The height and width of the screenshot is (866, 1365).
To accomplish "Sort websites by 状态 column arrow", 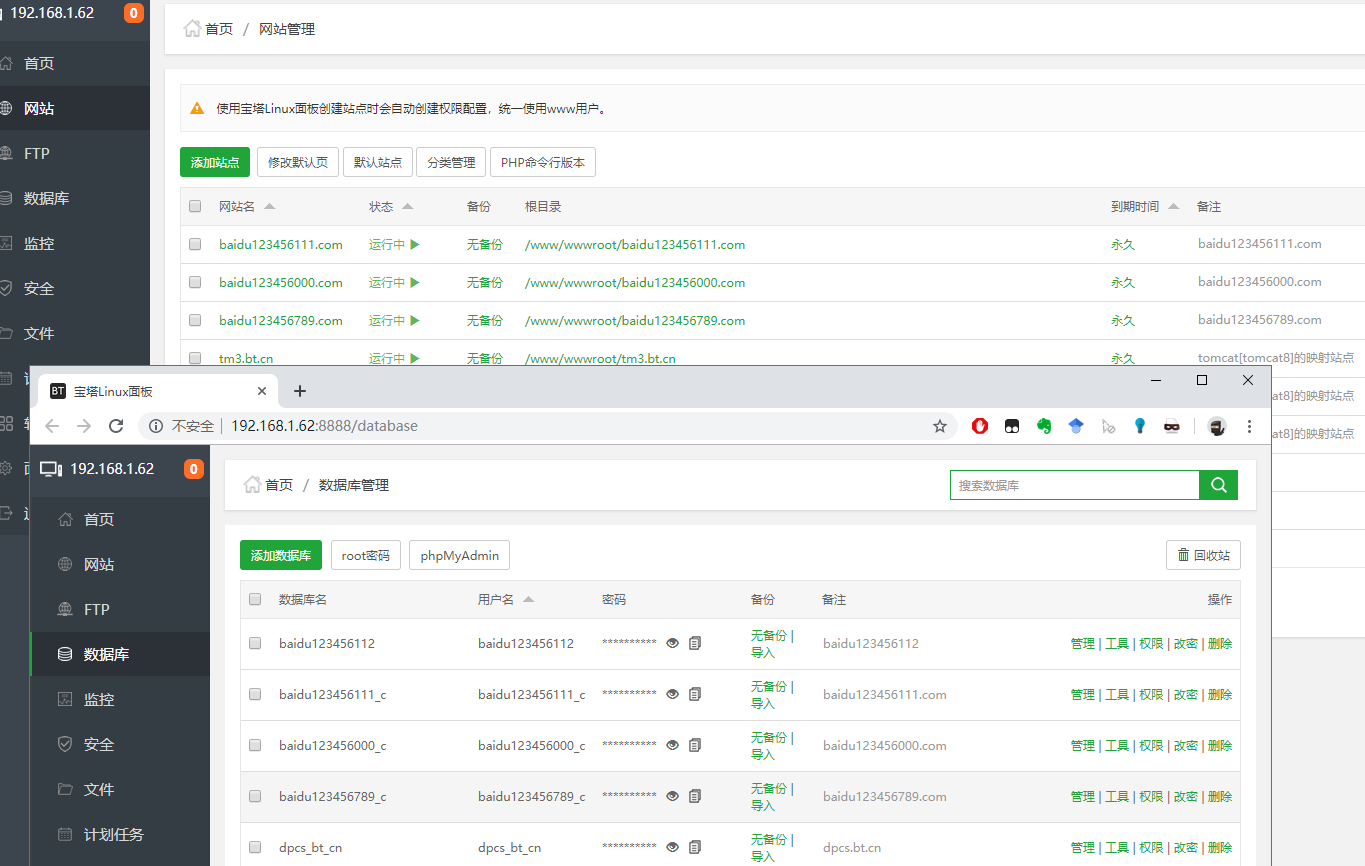I will pos(407,206).
